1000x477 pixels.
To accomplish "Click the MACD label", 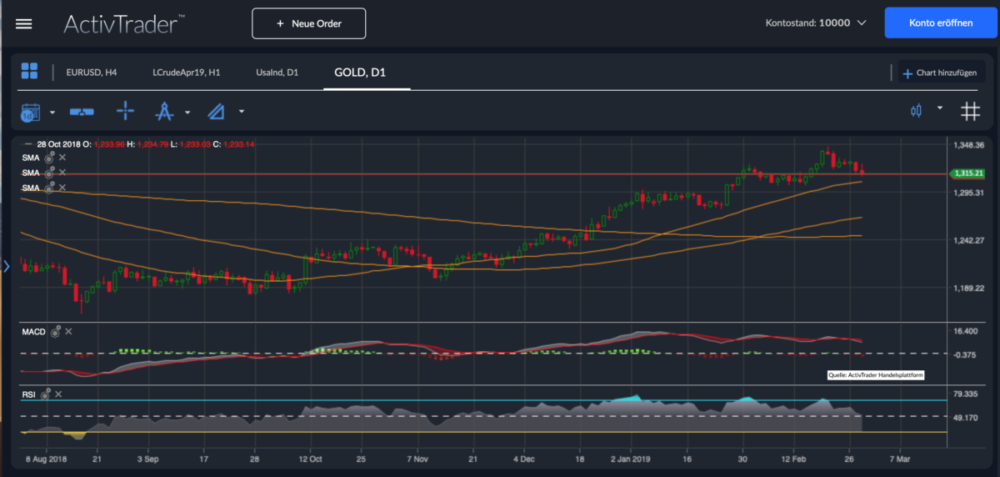I will tap(34, 332).
